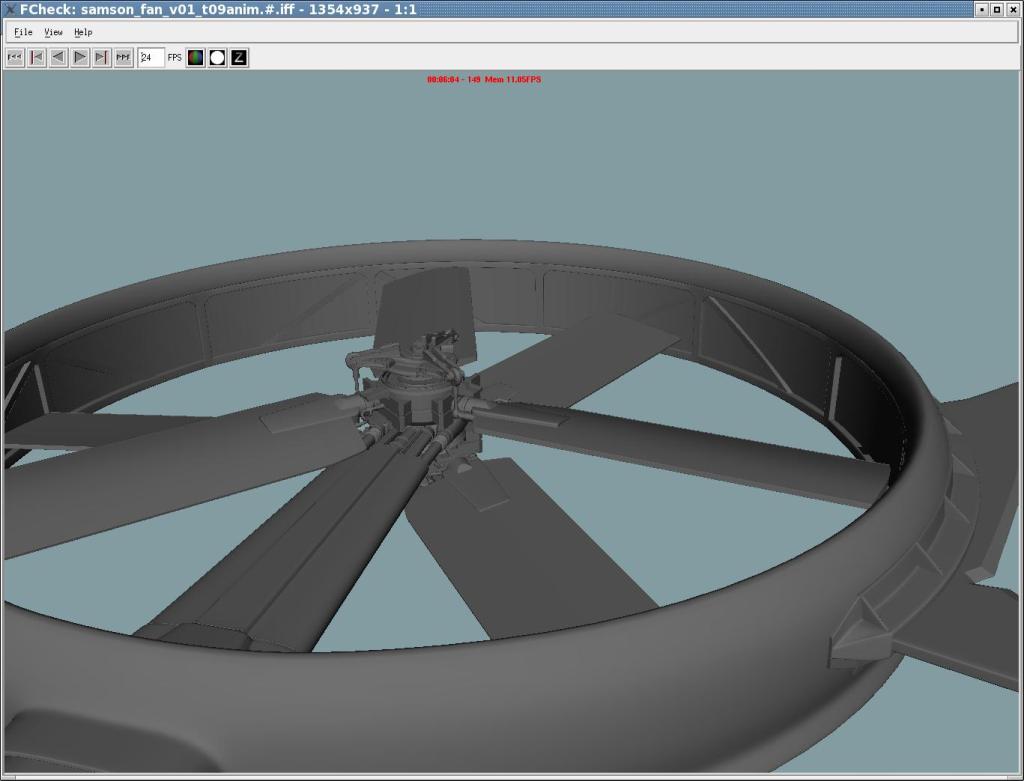Step back one frame
Image resolution: width=1024 pixels, height=781 pixels.
pos(37,58)
